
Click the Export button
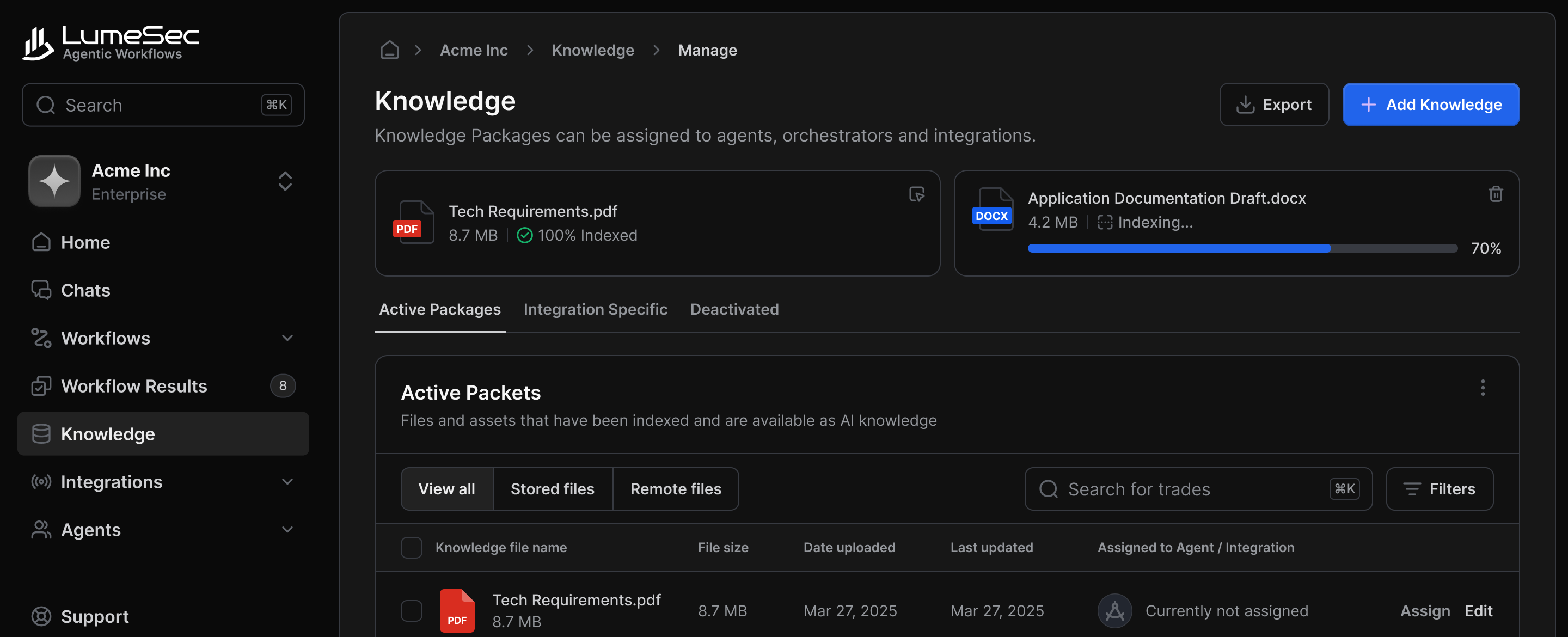coord(1274,105)
